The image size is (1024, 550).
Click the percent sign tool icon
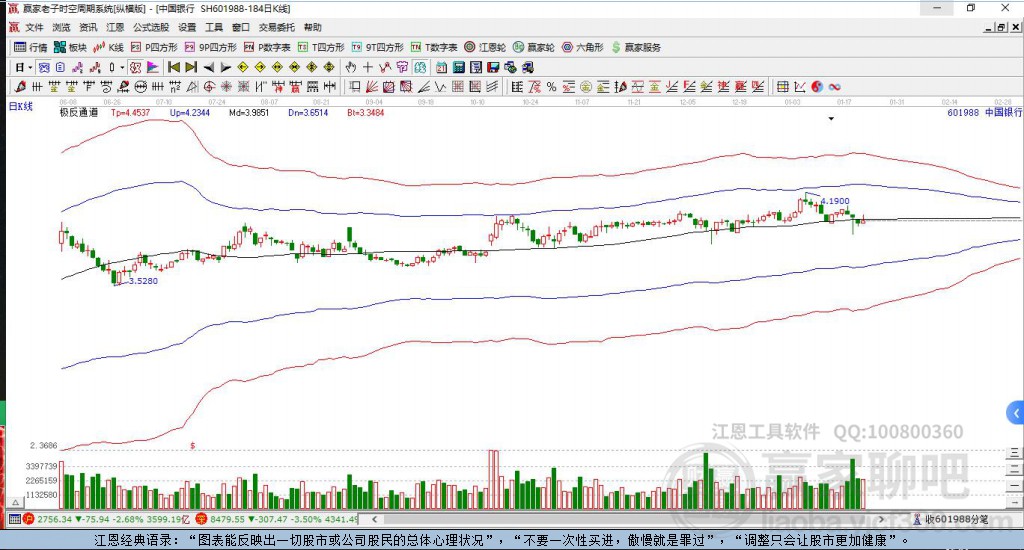pyautogui.click(x=550, y=86)
